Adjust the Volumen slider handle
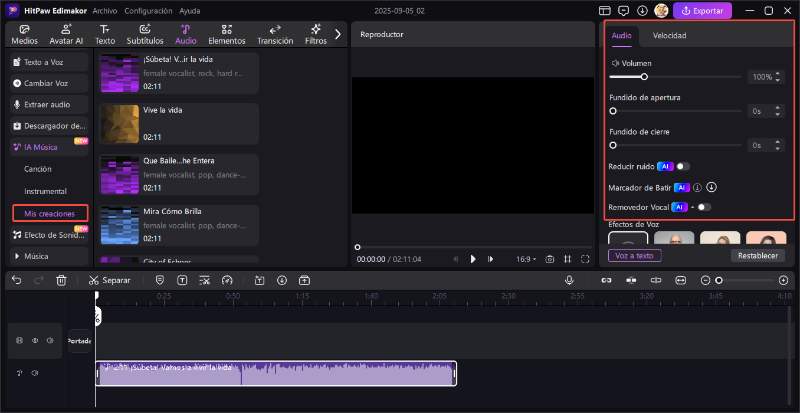 644,77
